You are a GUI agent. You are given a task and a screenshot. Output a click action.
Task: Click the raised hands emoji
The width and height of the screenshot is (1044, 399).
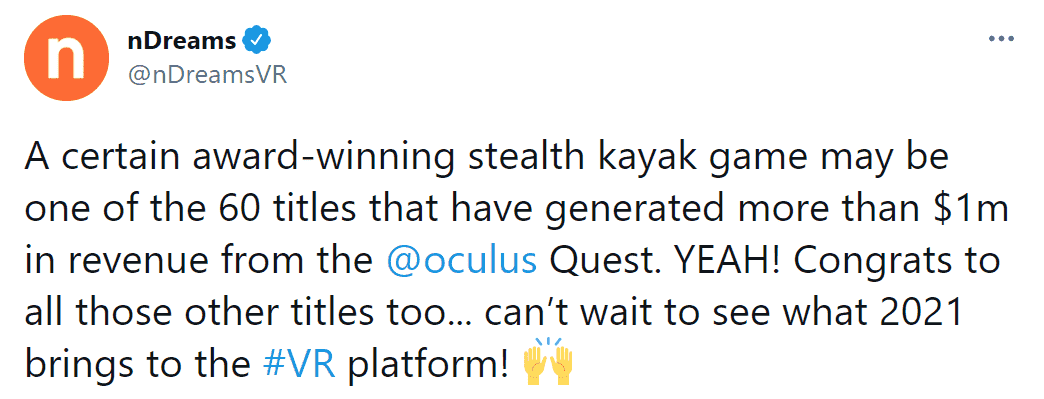547,364
